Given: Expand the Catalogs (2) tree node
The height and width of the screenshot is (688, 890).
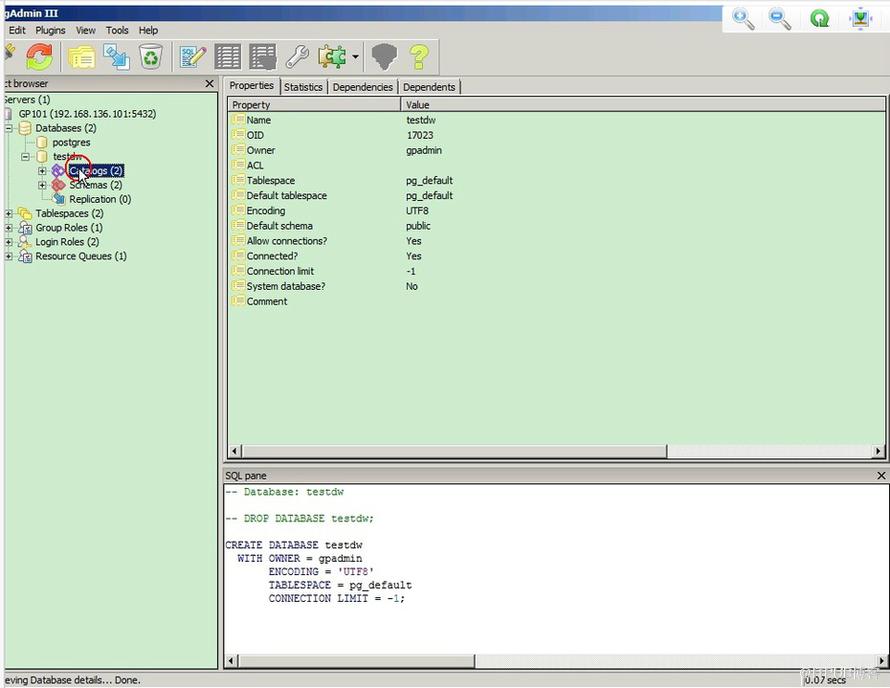Looking at the screenshot, I should click(x=42, y=171).
